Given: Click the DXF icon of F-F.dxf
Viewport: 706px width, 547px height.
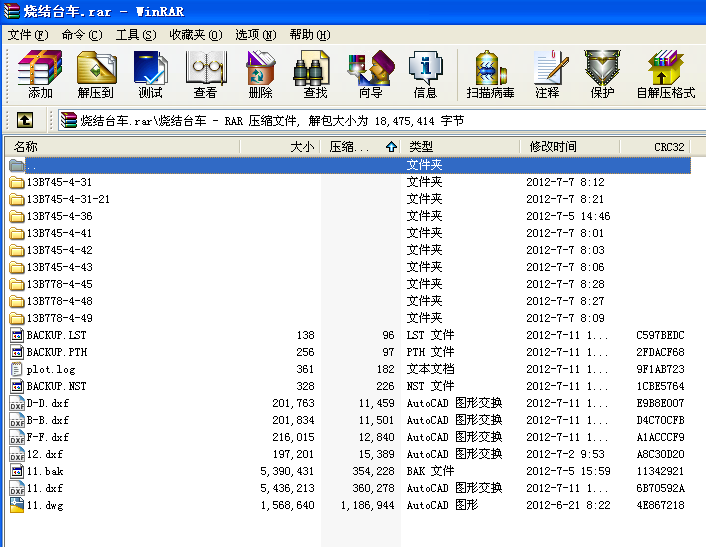Looking at the screenshot, I should 17,437.
